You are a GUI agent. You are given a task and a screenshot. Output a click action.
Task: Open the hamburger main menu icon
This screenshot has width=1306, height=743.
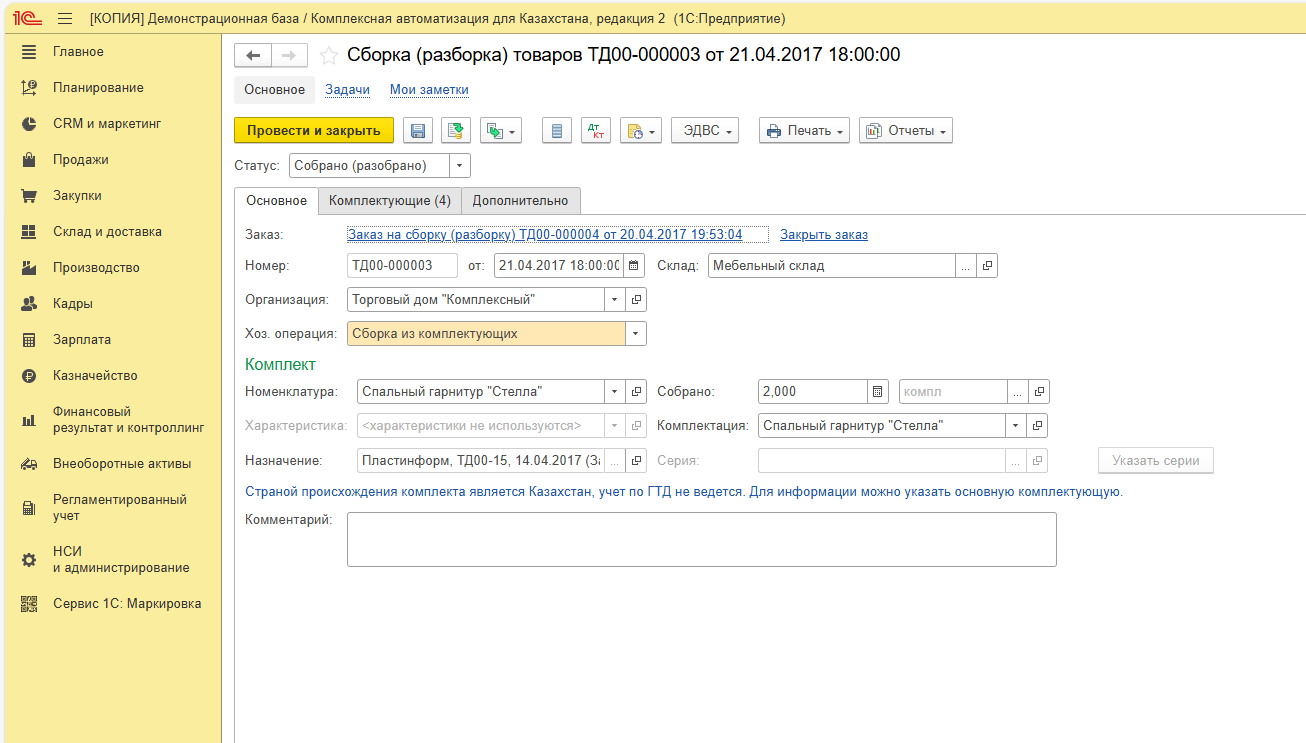(65, 19)
